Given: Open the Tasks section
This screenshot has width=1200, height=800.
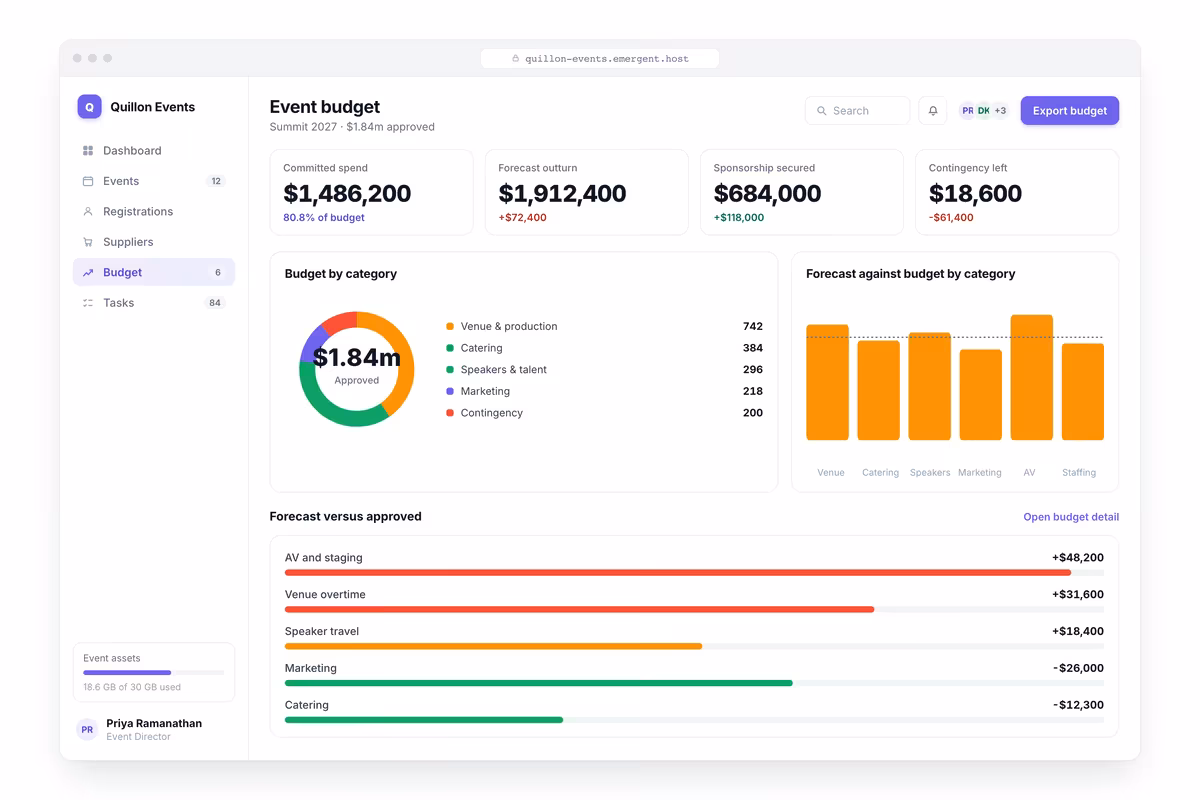Looking at the screenshot, I should pos(154,303).
